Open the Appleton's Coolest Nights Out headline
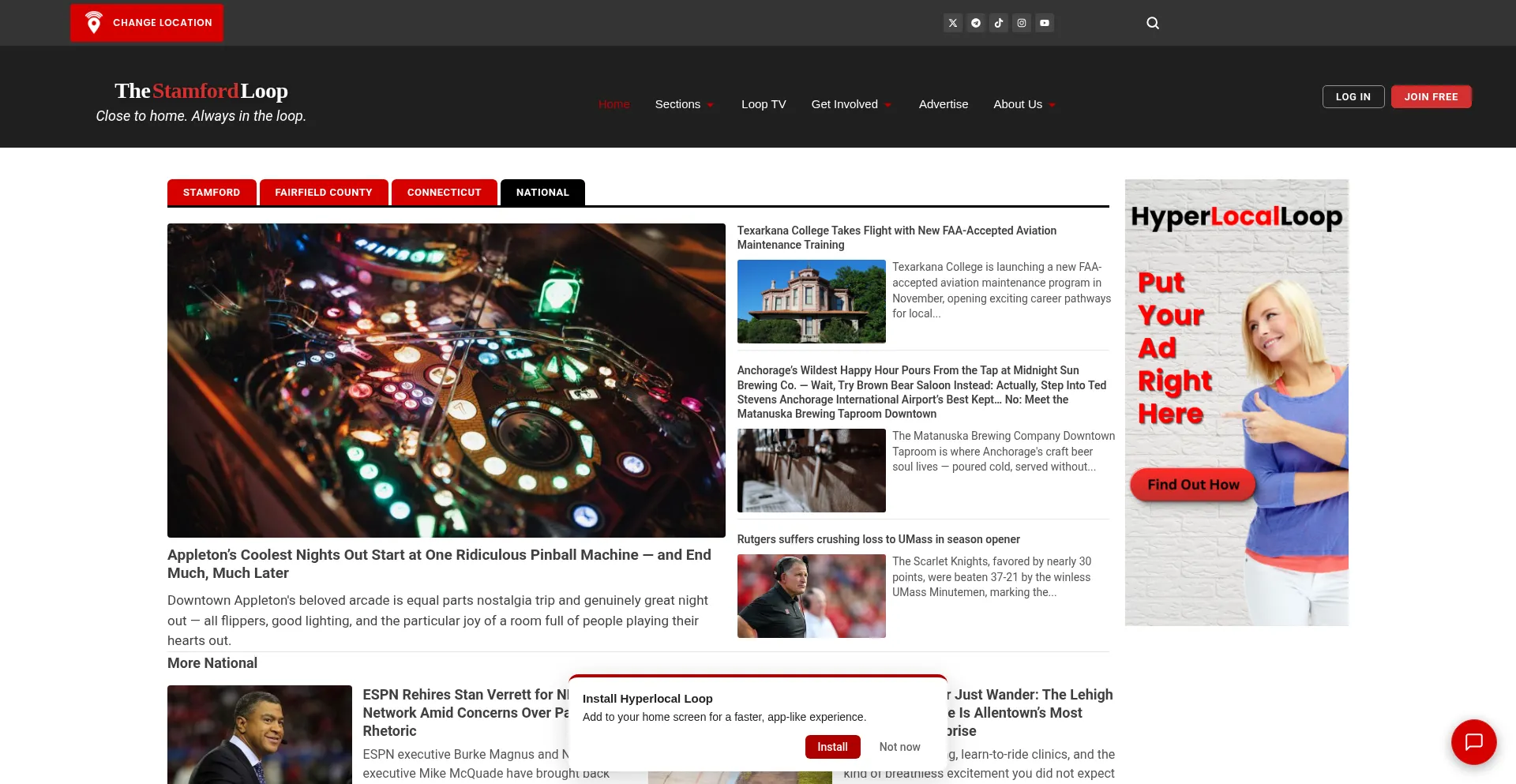This screenshot has height=784, width=1516. pyautogui.click(x=439, y=564)
